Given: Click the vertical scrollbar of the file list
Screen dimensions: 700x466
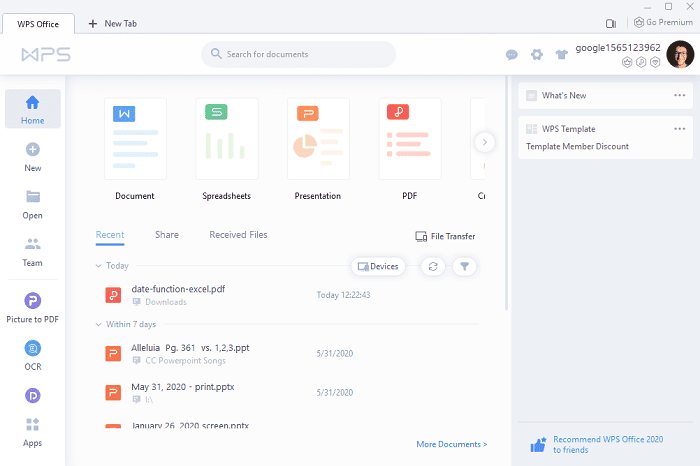Looking at the screenshot, I should 506,193.
